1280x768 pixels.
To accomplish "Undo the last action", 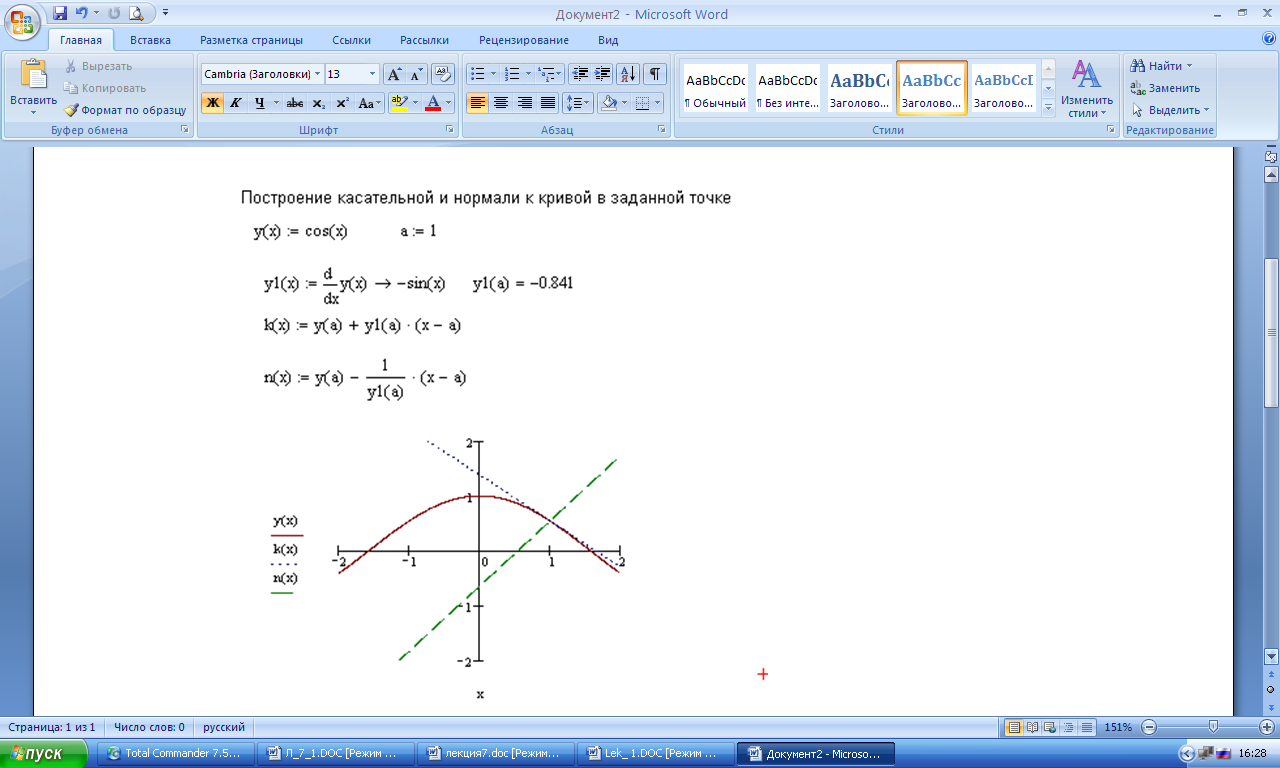I will pos(80,14).
